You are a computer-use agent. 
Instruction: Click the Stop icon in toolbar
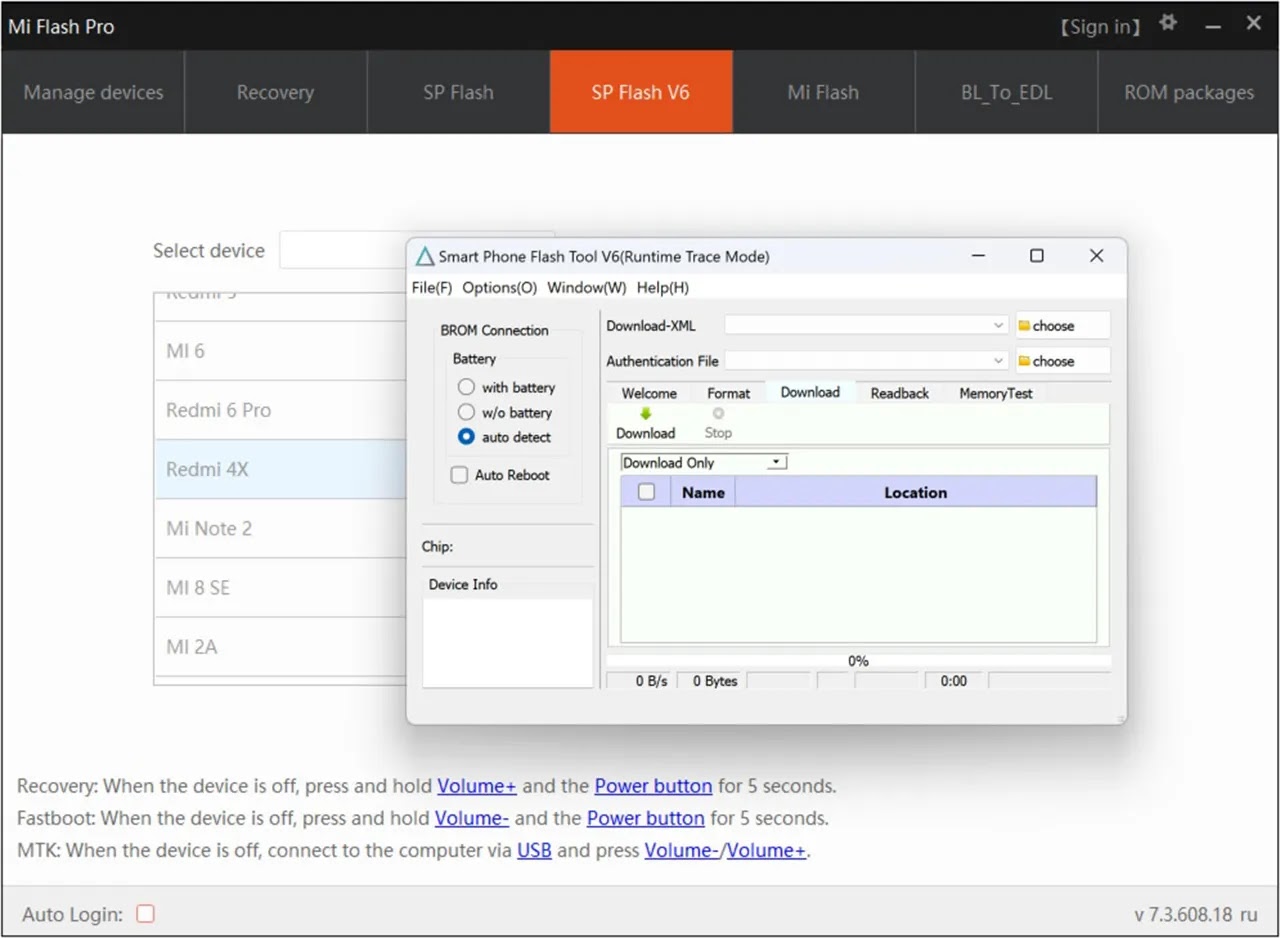tap(718, 413)
